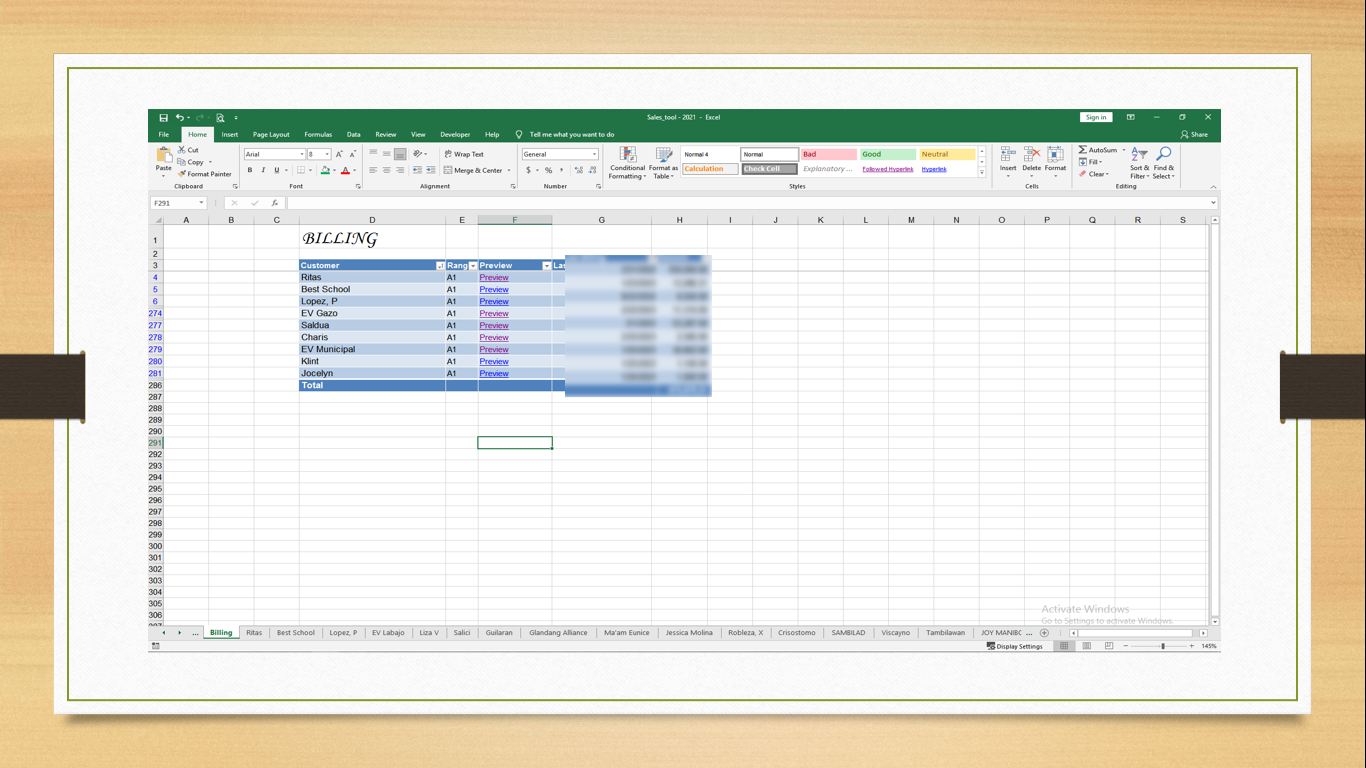Screen dimensions: 1366x768
Task: Apply the Bad cell style
Action: (x=828, y=154)
